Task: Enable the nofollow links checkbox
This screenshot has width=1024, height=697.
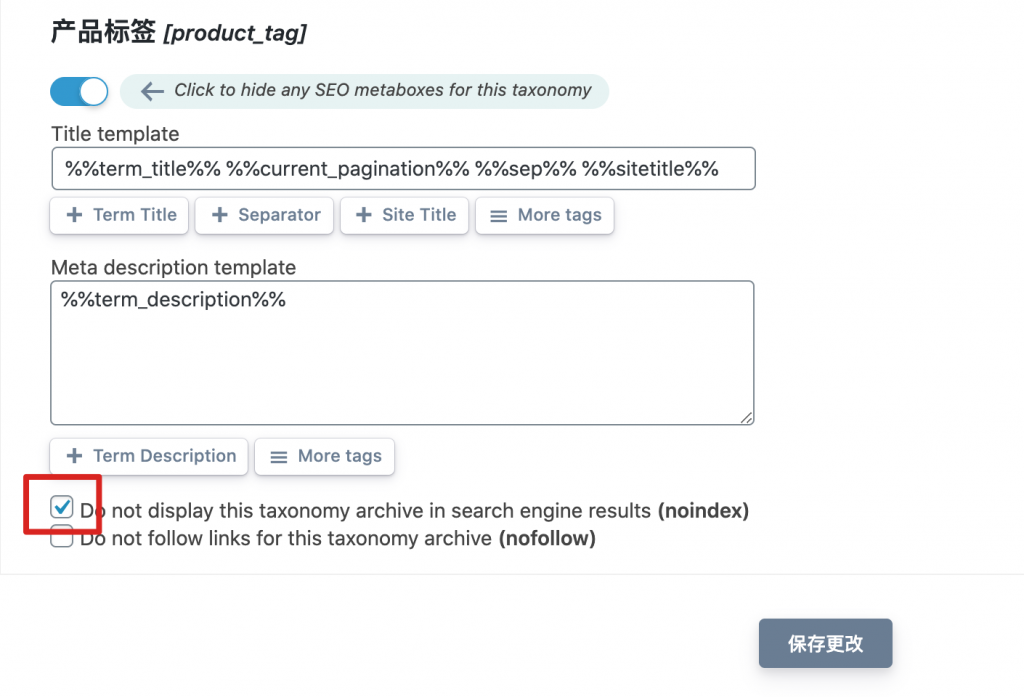Action: [x=62, y=538]
